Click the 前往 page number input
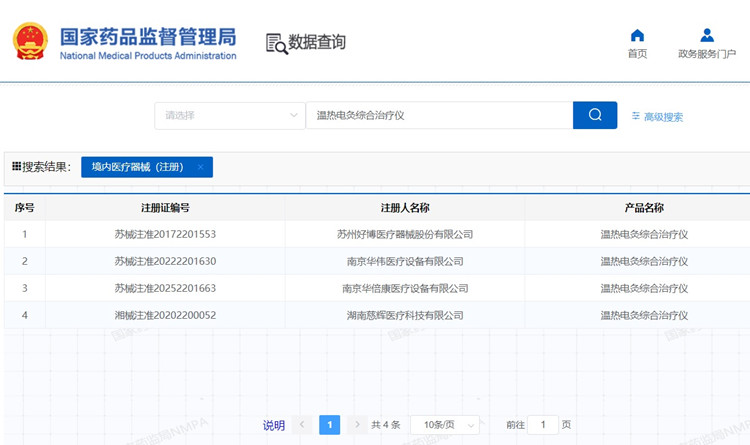 click(543, 425)
